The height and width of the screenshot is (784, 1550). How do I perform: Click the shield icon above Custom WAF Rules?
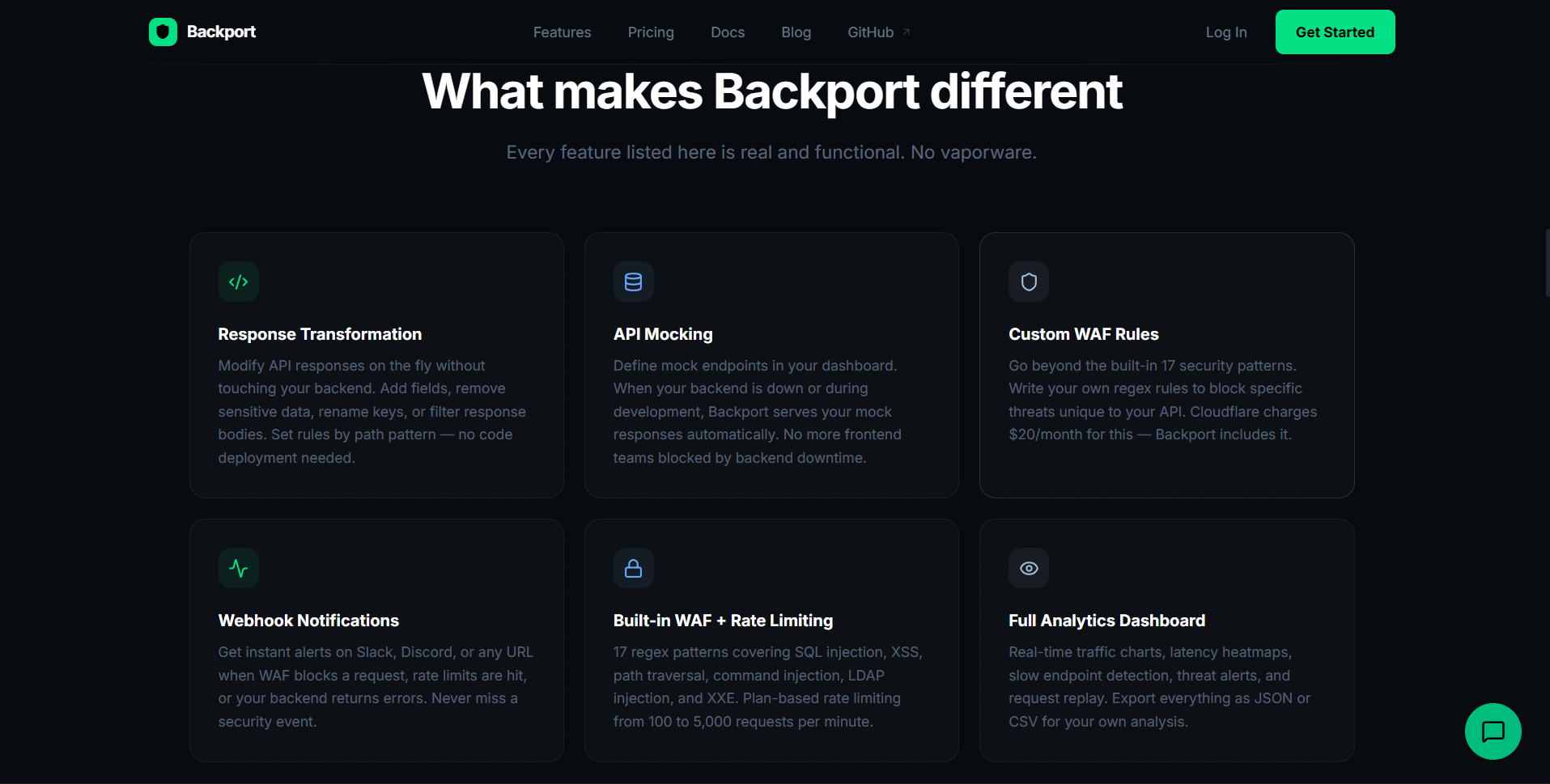pos(1028,281)
